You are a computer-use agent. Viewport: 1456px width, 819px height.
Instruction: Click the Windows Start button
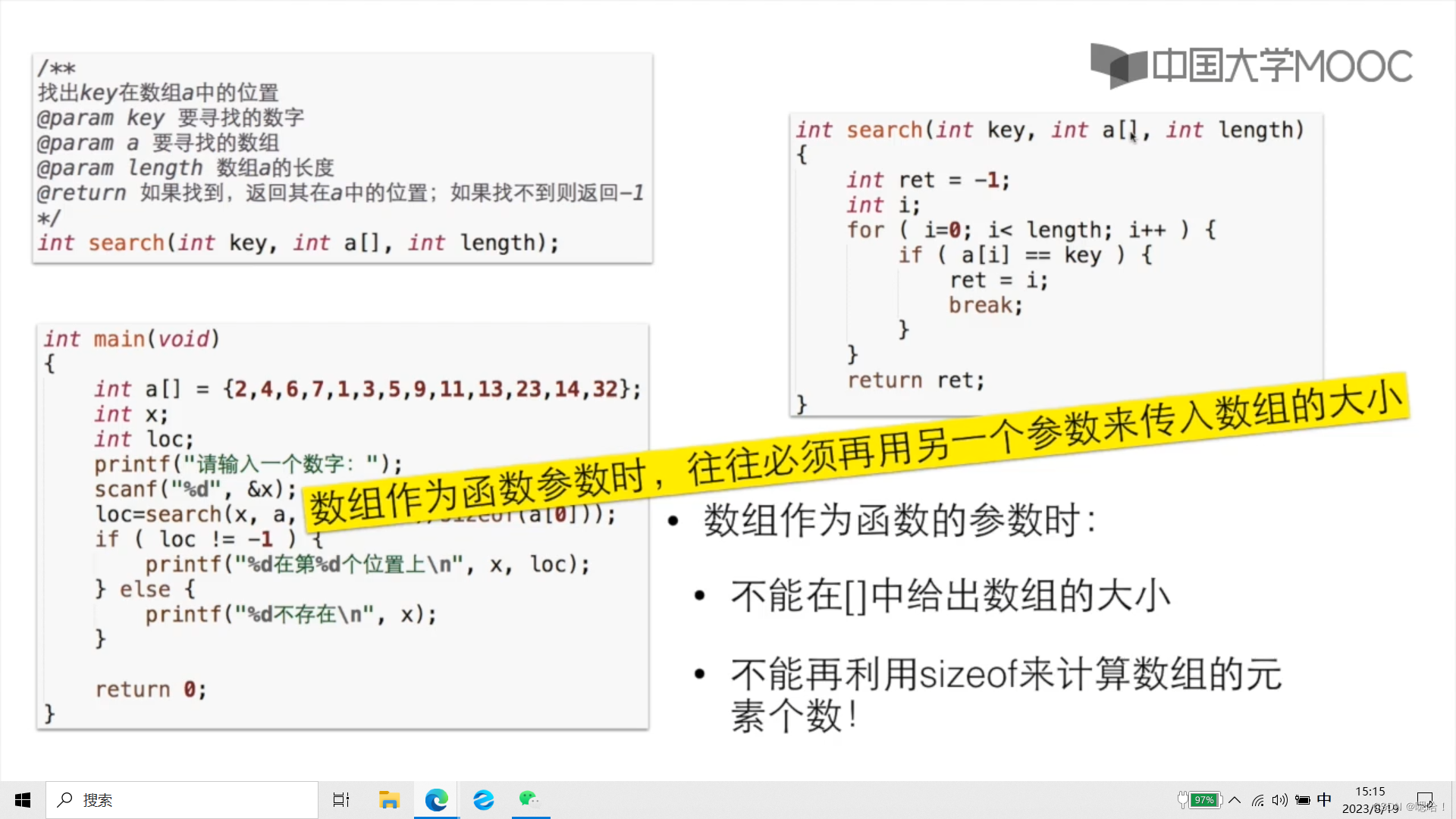coord(19,799)
